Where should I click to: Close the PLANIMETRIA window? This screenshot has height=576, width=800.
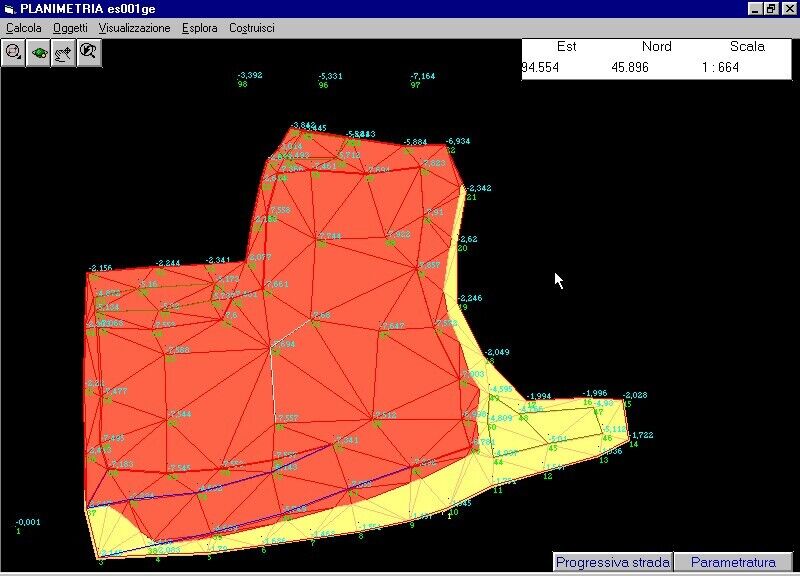(x=789, y=9)
